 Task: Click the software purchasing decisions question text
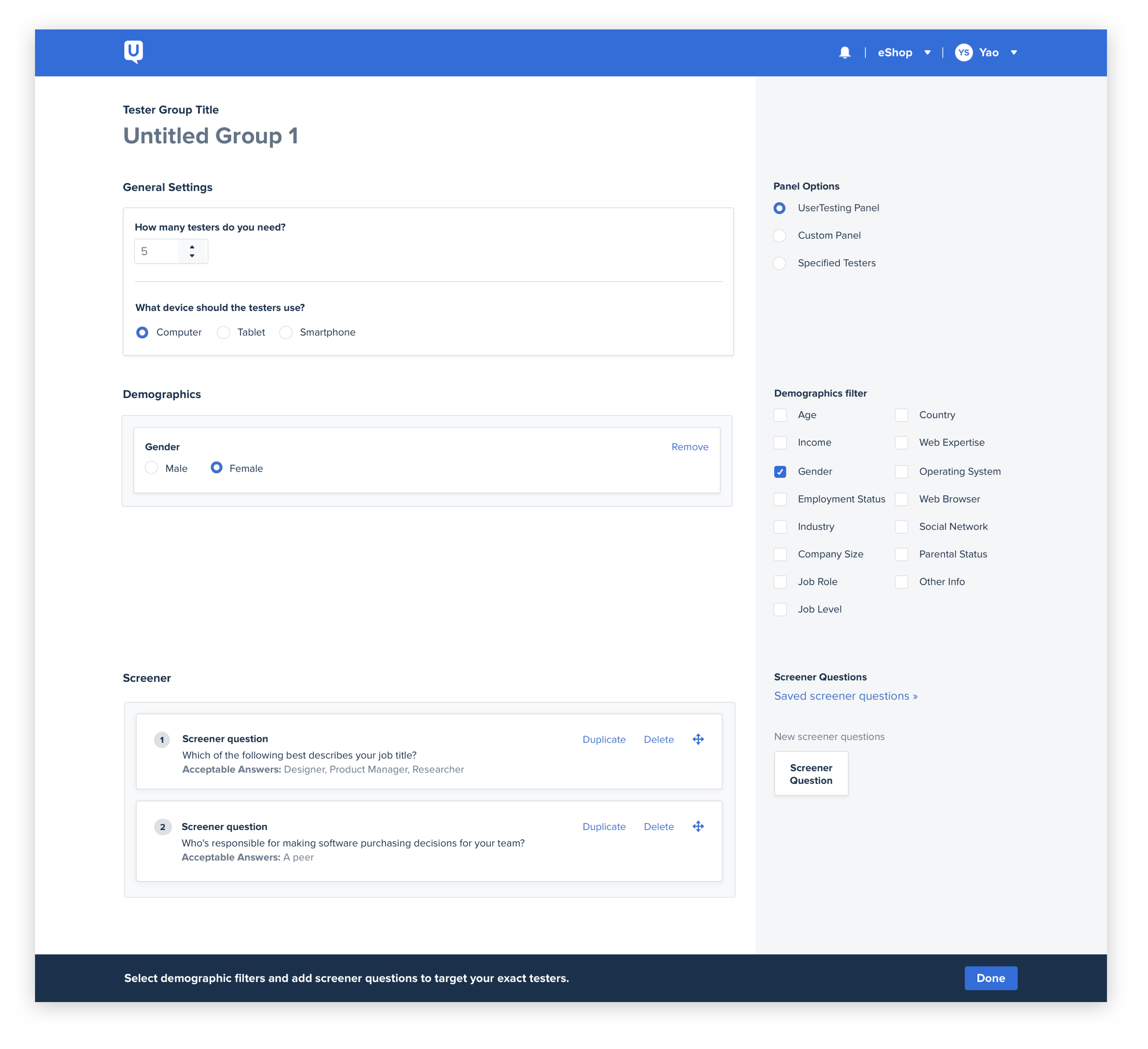tap(353, 843)
